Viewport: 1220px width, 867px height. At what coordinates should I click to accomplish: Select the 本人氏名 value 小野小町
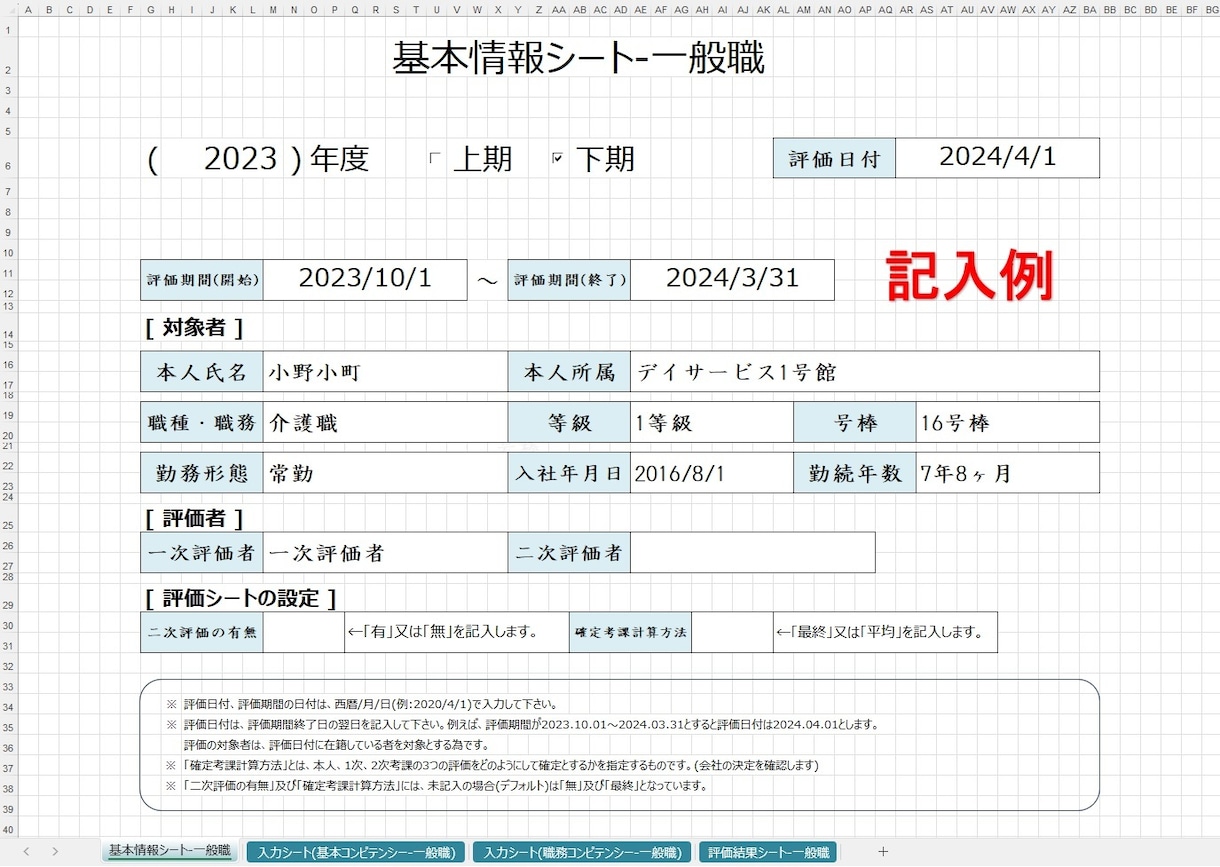click(x=385, y=372)
